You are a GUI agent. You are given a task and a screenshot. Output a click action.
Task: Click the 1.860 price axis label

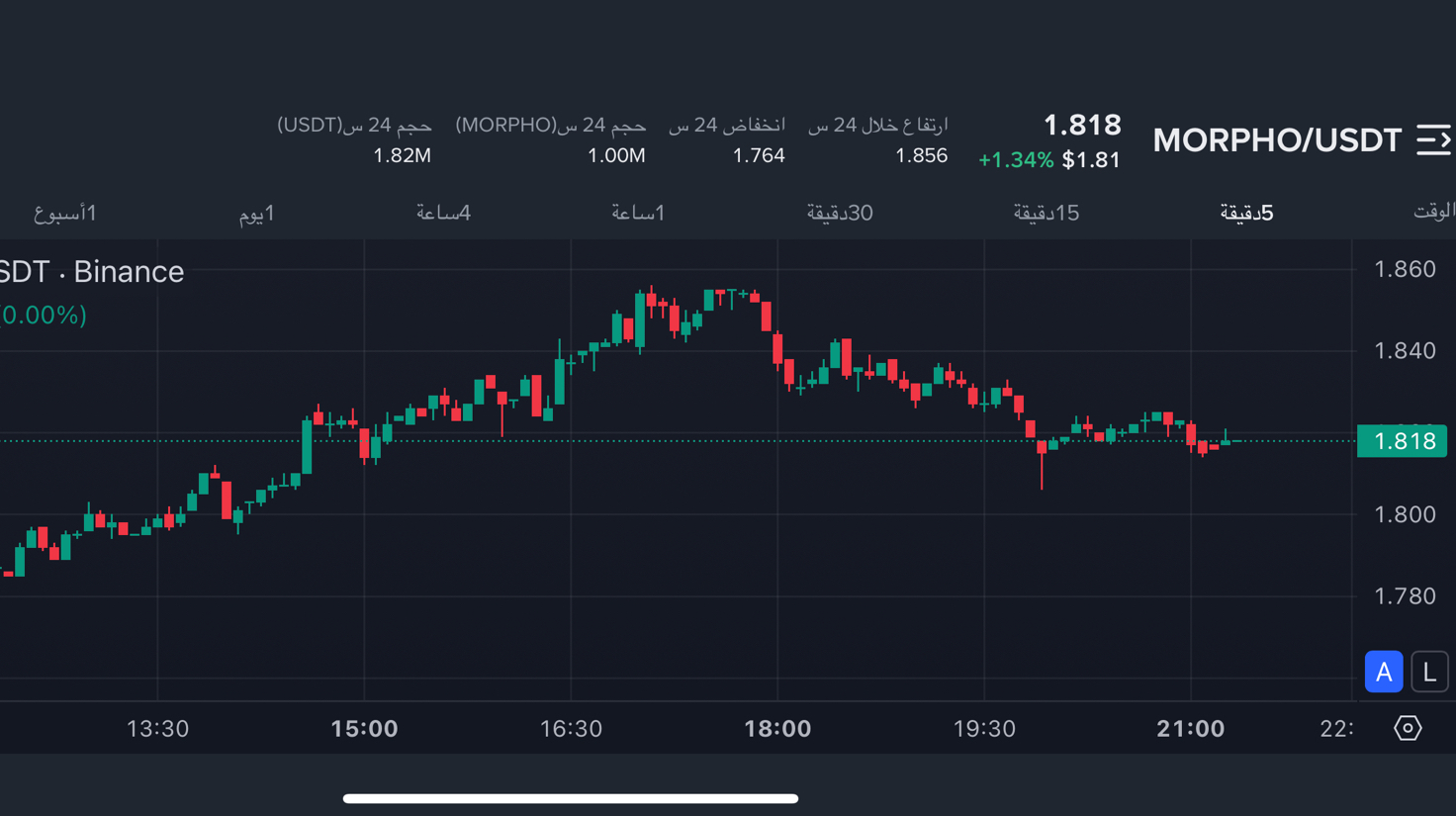click(x=1405, y=269)
